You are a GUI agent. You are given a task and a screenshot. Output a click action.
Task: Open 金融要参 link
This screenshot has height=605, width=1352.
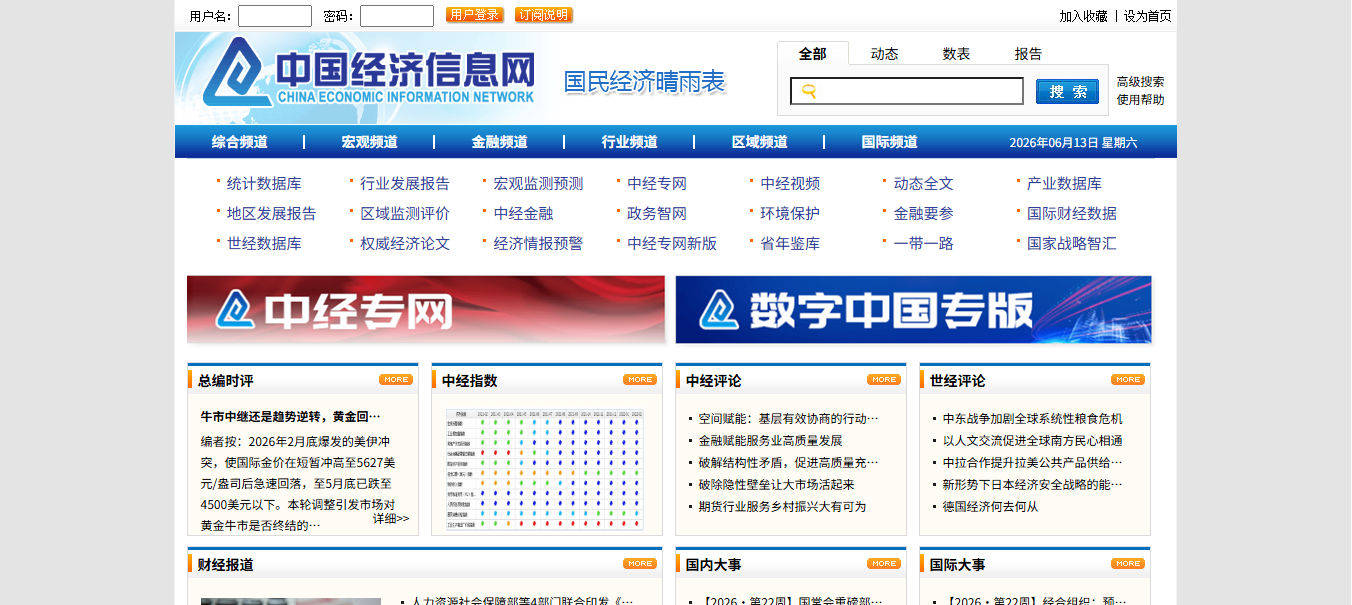pos(924,214)
